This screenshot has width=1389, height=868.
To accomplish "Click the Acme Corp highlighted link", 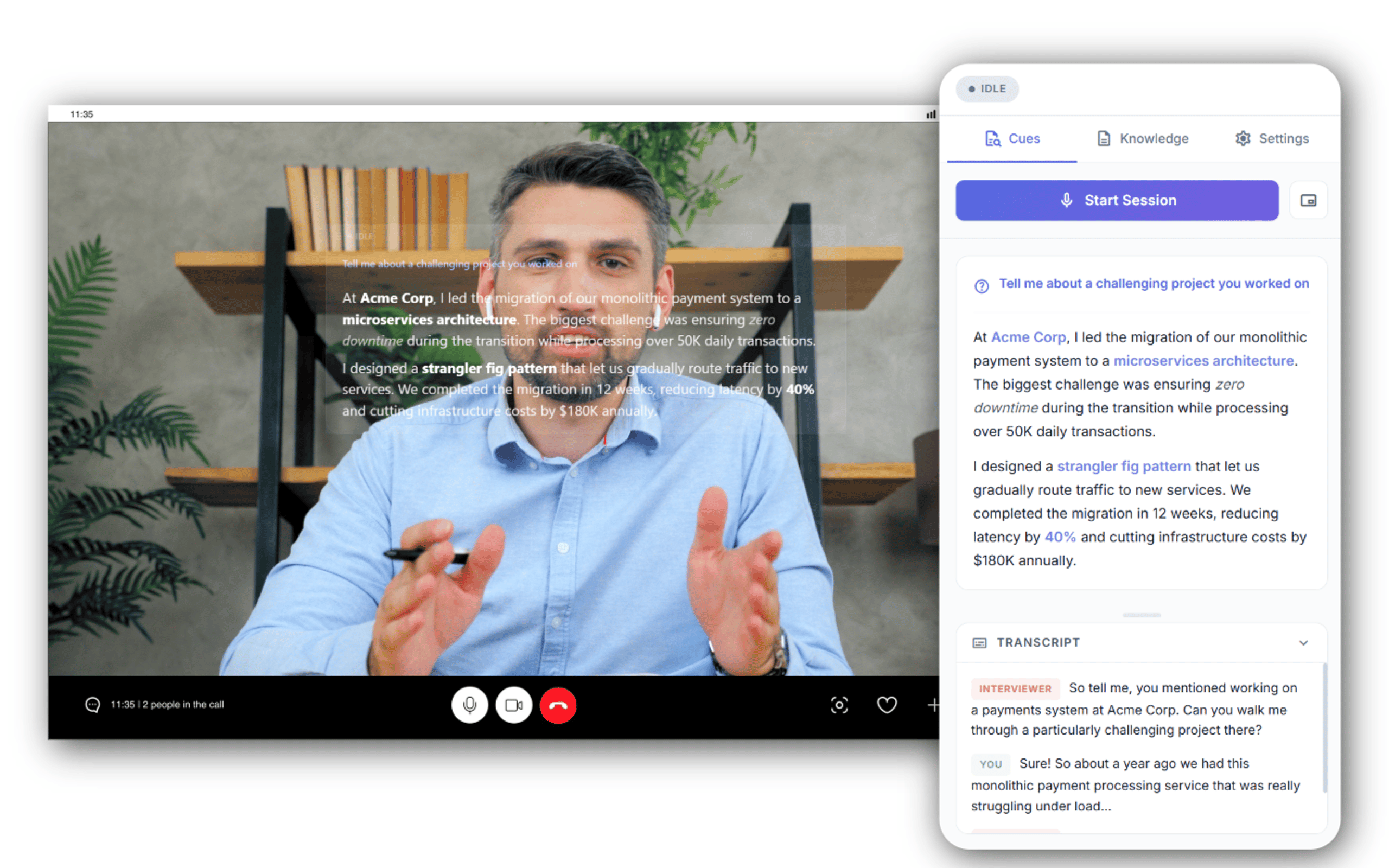I will tap(1028, 337).
